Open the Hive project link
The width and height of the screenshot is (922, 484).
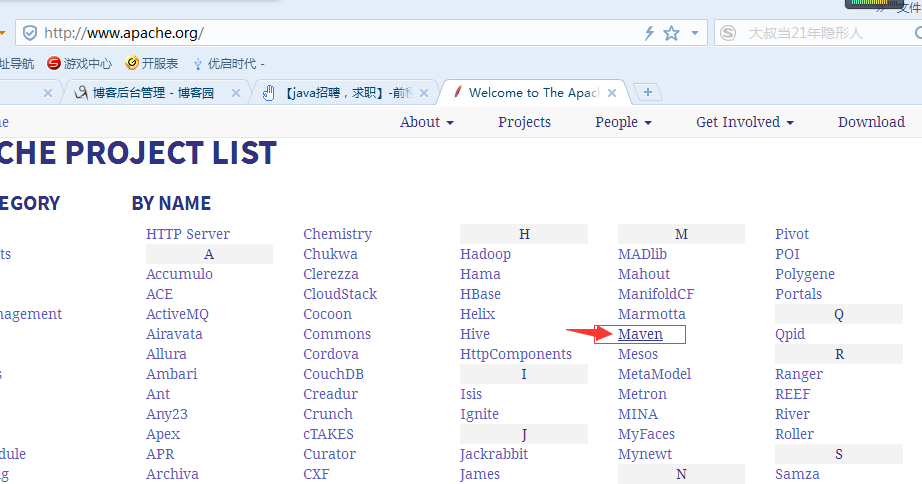point(475,334)
